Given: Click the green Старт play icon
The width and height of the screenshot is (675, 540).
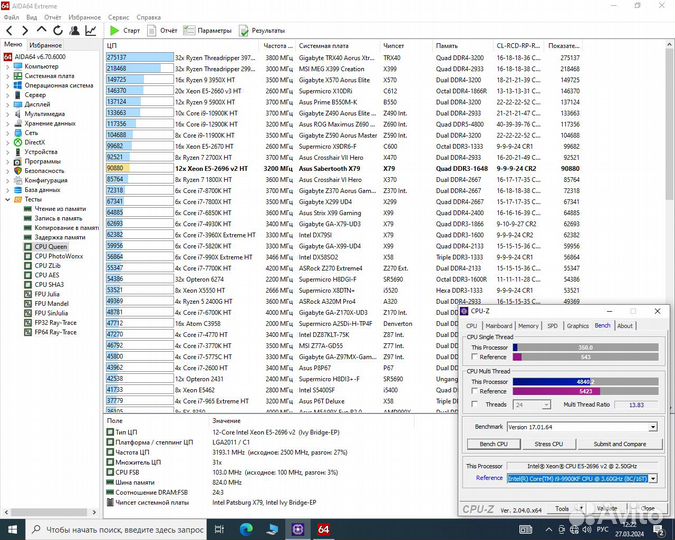Looking at the screenshot, I should click(114, 31).
